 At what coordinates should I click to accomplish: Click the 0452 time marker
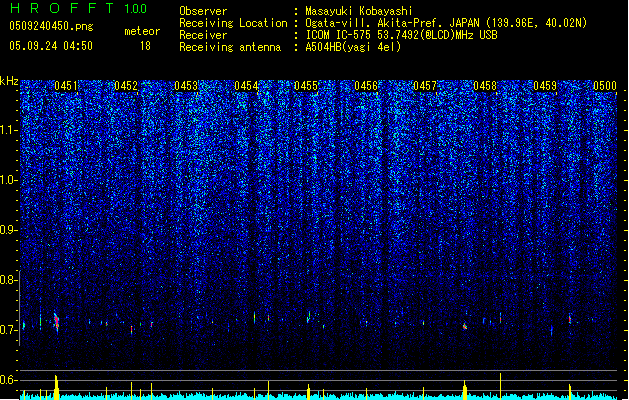126,86
